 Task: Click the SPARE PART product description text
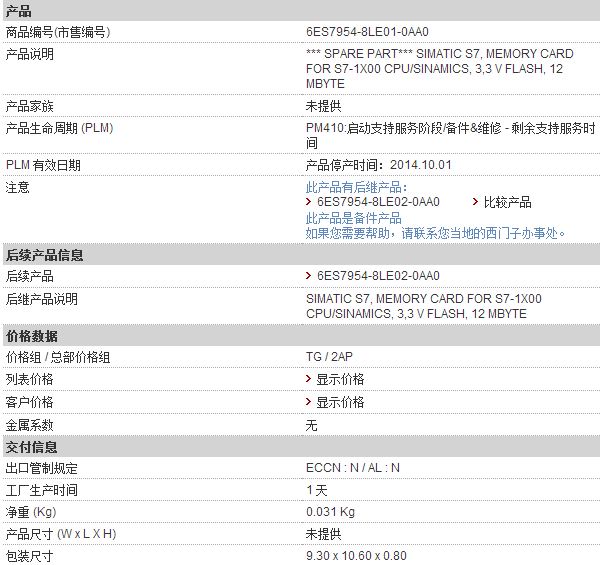point(440,69)
